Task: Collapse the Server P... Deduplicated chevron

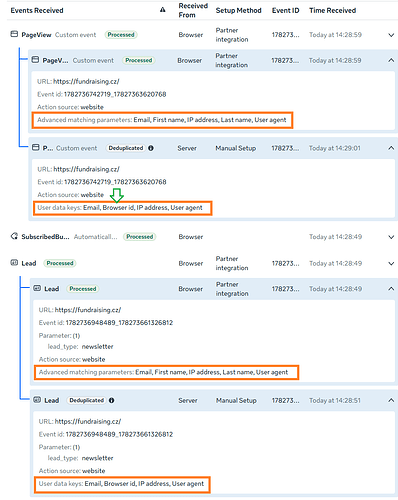Action: click(x=391, y=148)
